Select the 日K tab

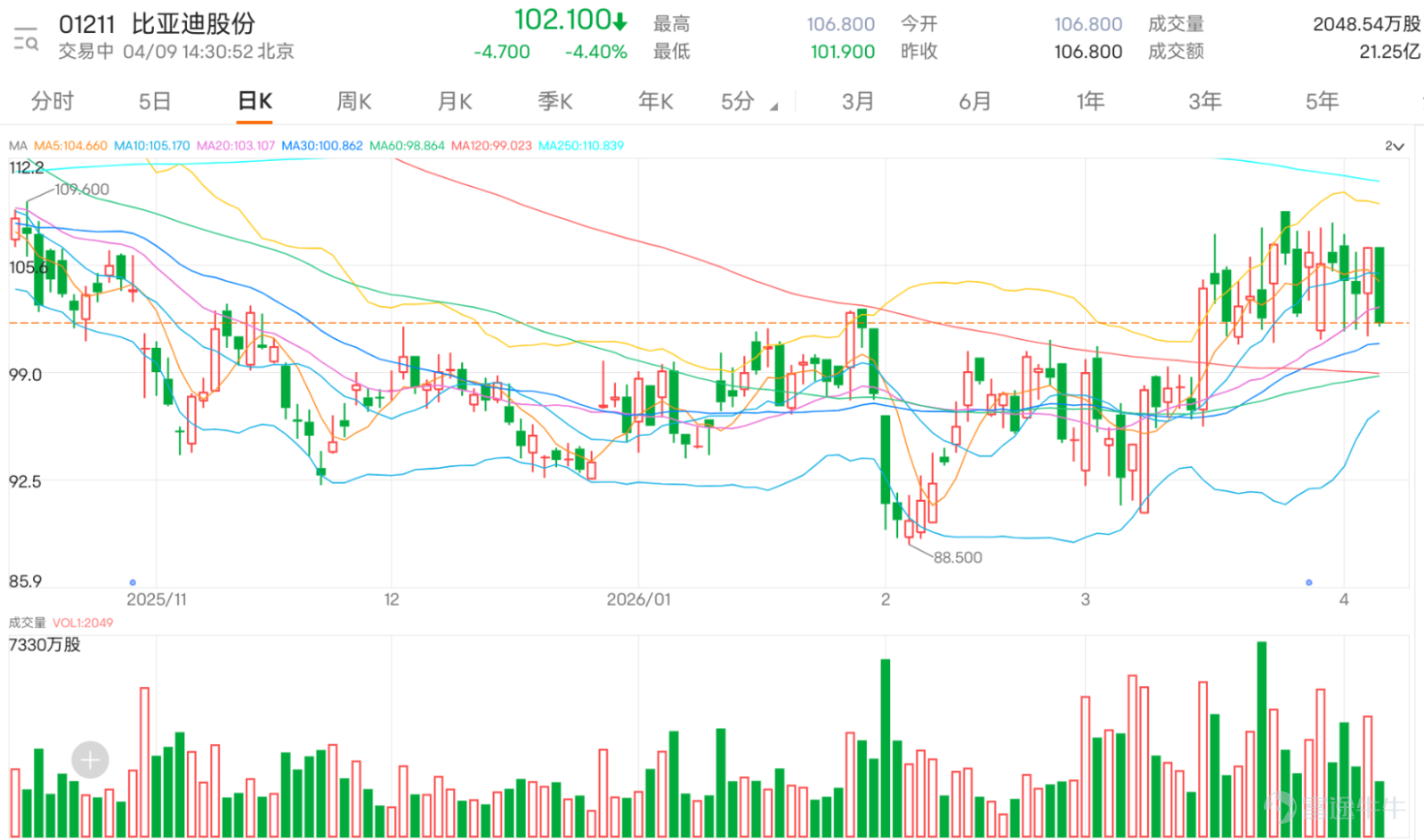click(x=255, y=101)
